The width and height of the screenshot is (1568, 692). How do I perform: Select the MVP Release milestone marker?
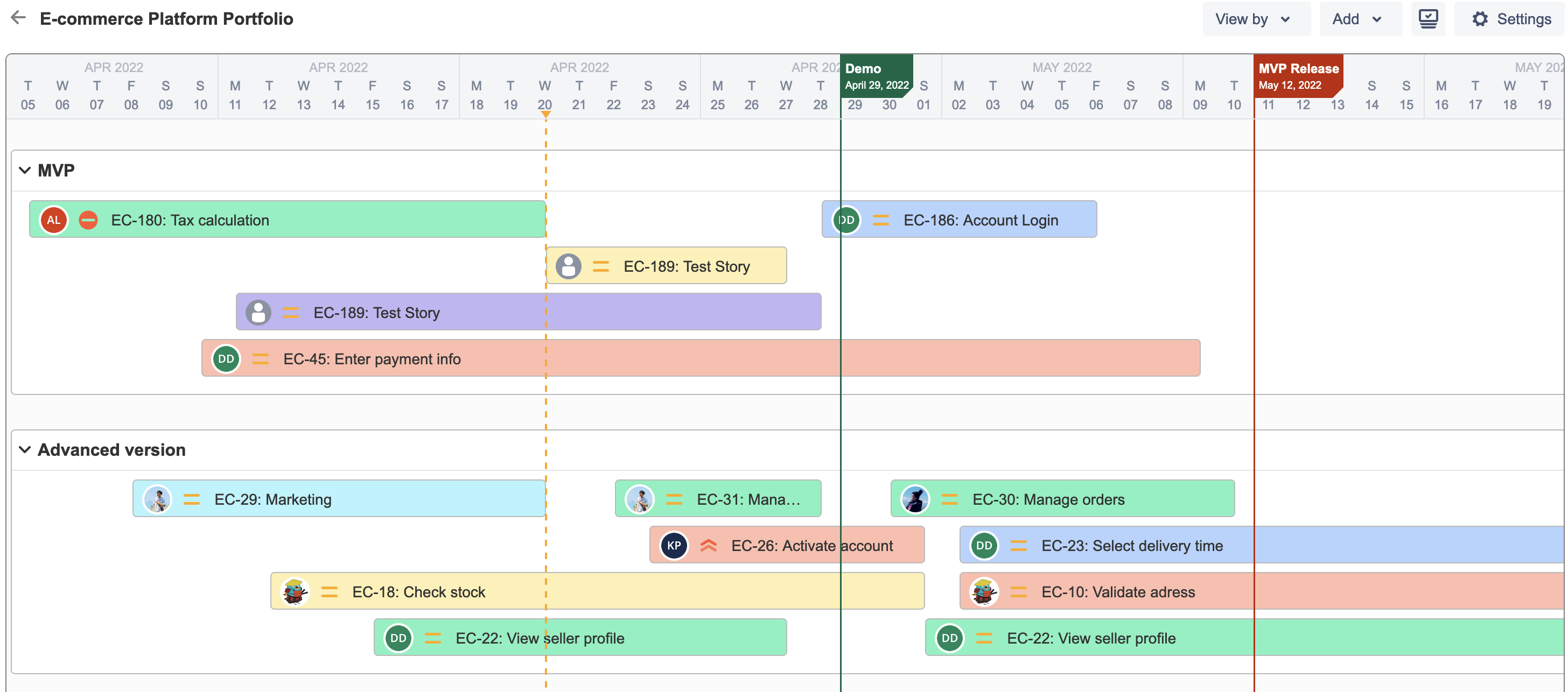[1297, 76]
